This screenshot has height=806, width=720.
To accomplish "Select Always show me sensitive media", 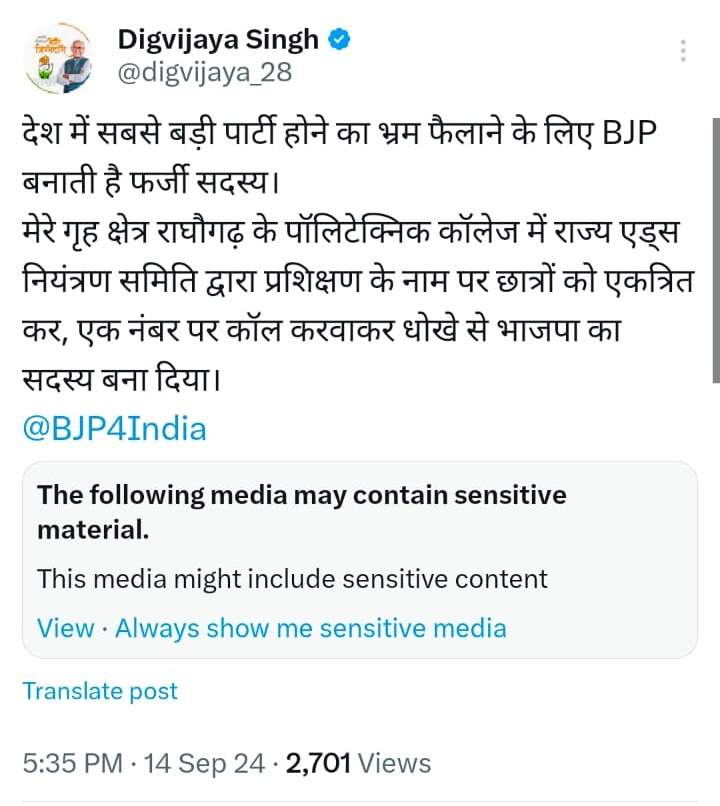I will pos(310,628).
